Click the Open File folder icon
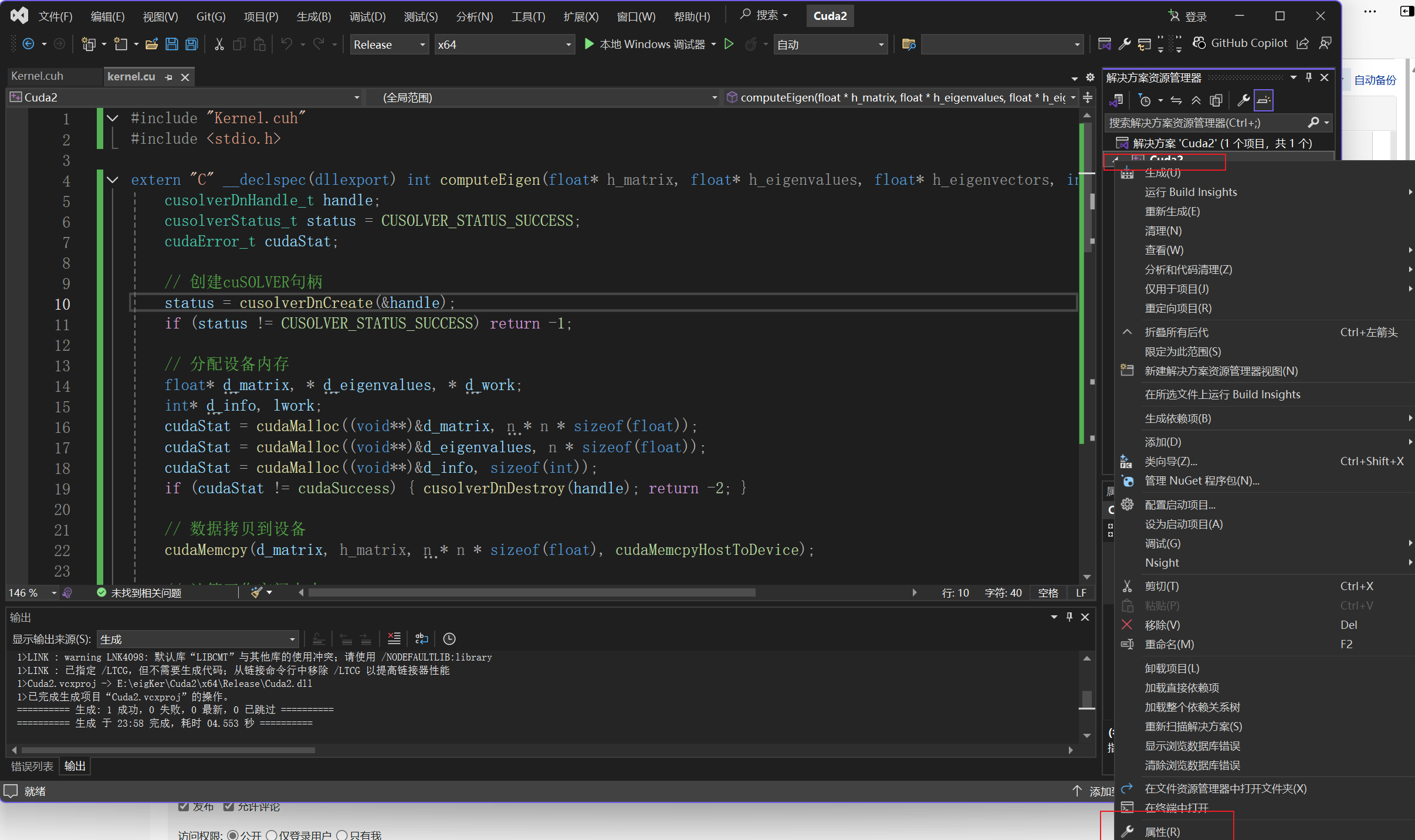 [152, 45]
